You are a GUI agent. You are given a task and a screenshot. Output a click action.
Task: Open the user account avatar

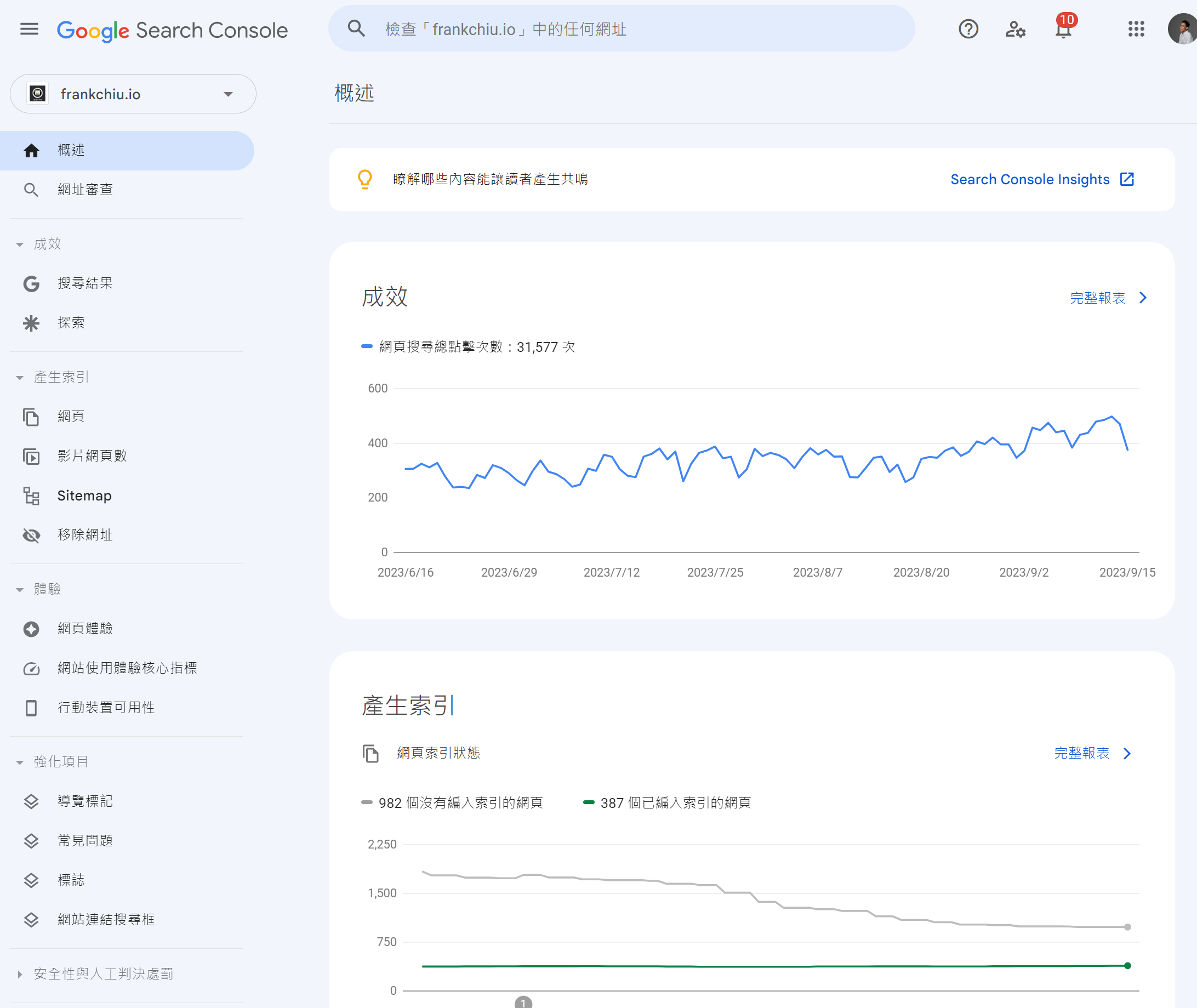[x=1182, y=29]
